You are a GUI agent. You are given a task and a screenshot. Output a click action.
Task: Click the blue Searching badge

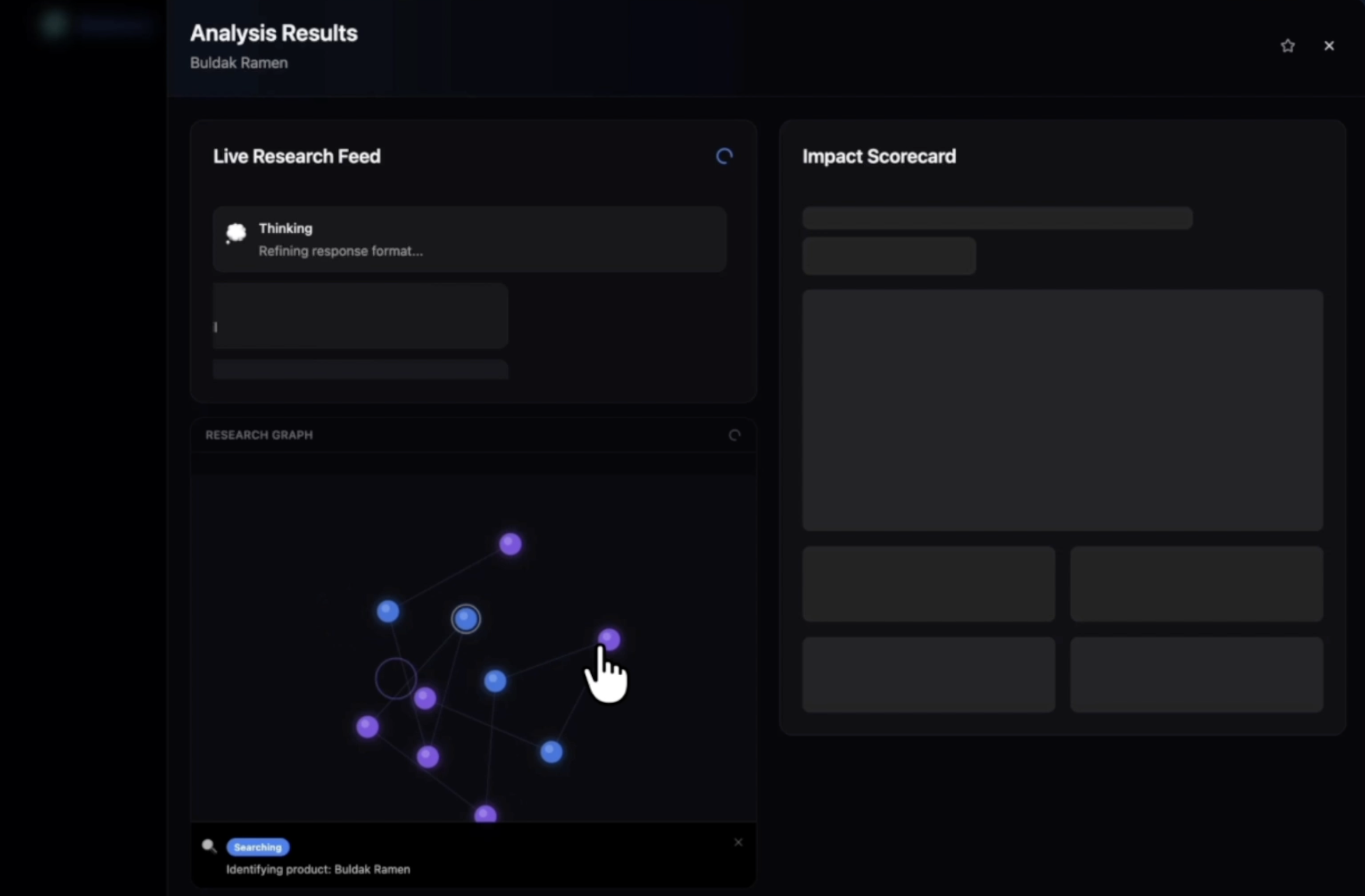(258, 847)
